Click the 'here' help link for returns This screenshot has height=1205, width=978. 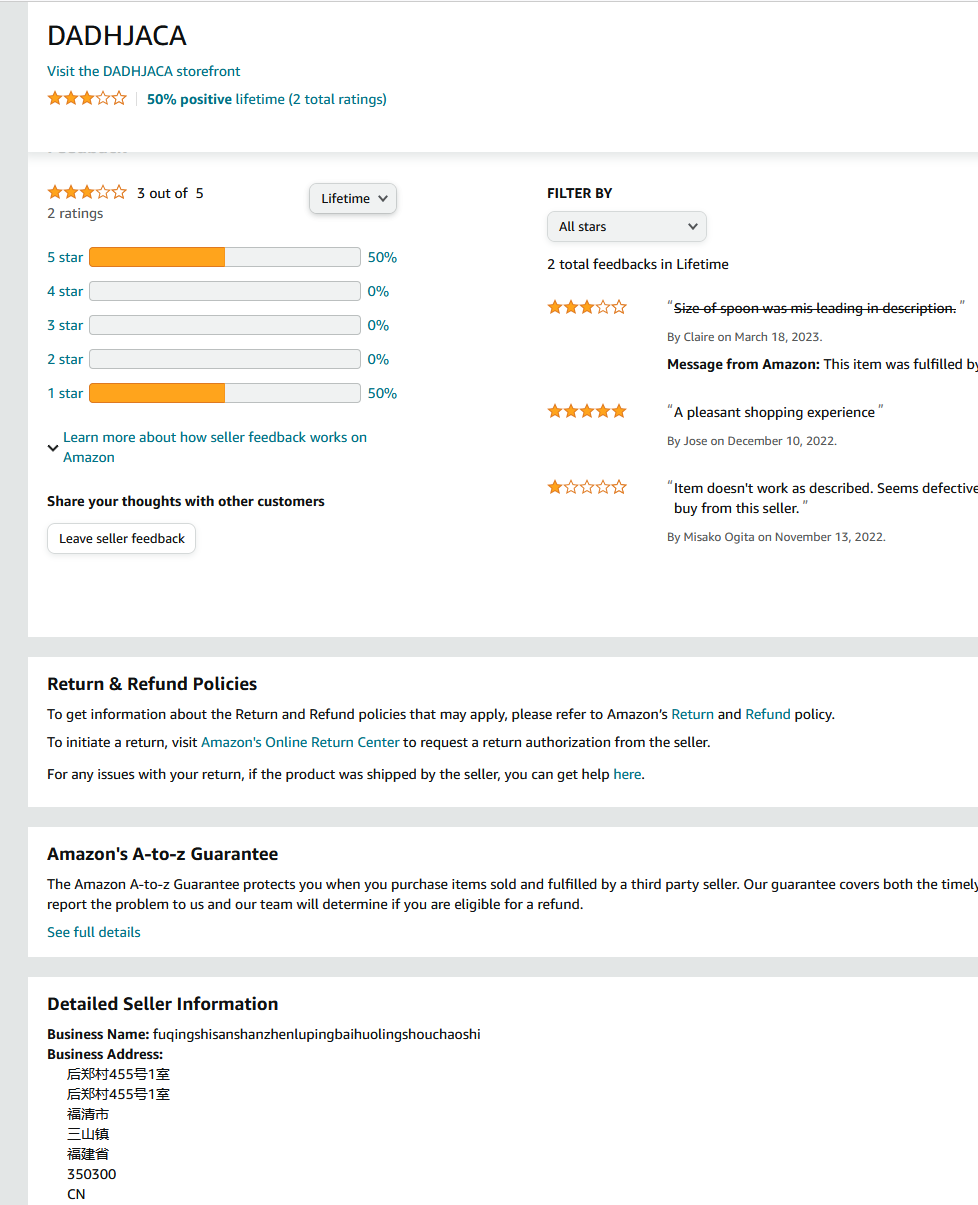click(x=627, y=775)
